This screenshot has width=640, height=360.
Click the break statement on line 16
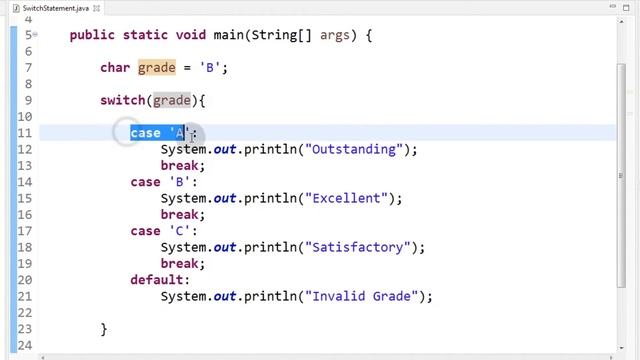point(180,215)
